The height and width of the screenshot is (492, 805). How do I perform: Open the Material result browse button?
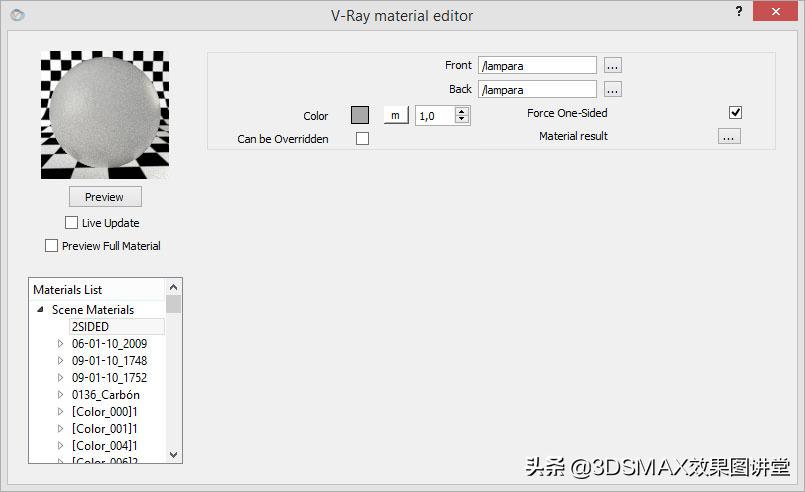729,137
